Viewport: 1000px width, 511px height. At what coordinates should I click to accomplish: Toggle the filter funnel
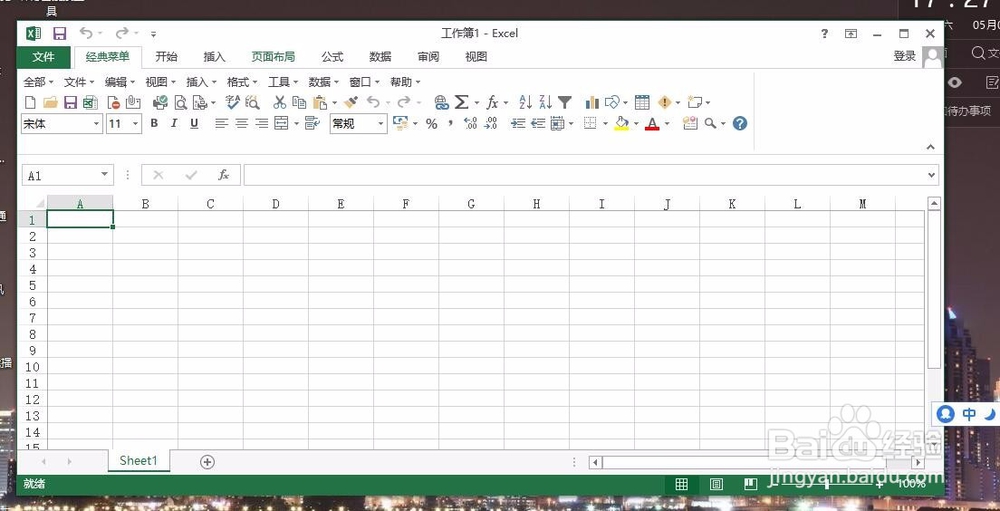pos(565,102)
